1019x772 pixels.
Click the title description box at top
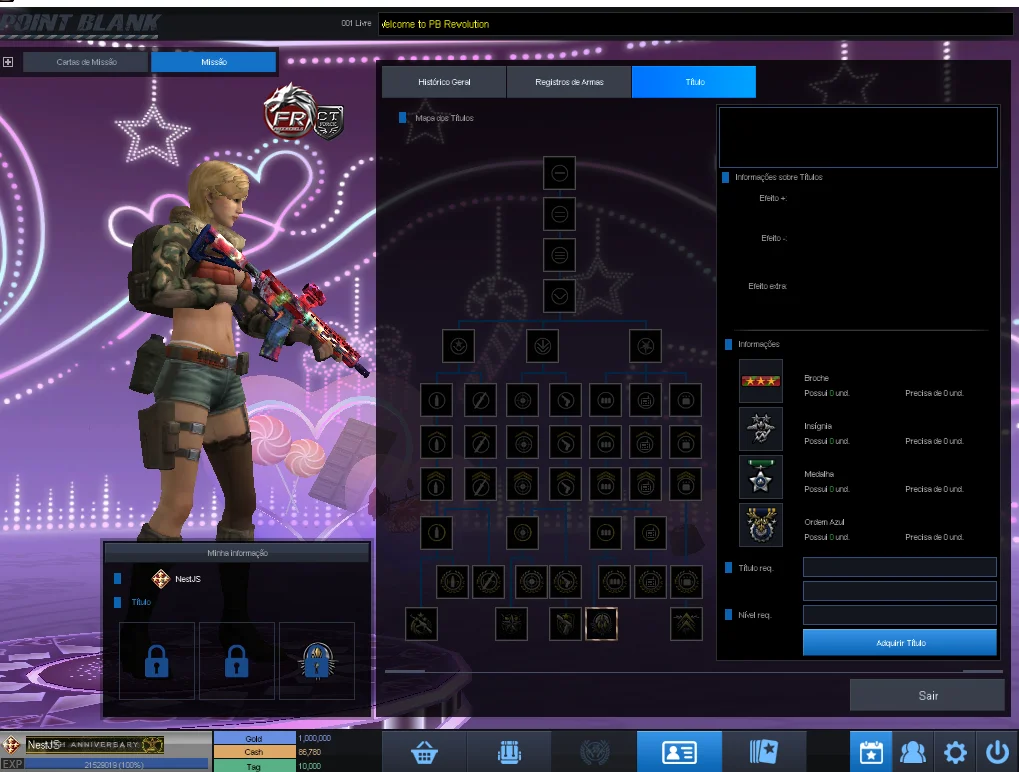click(x=858, y=137)
